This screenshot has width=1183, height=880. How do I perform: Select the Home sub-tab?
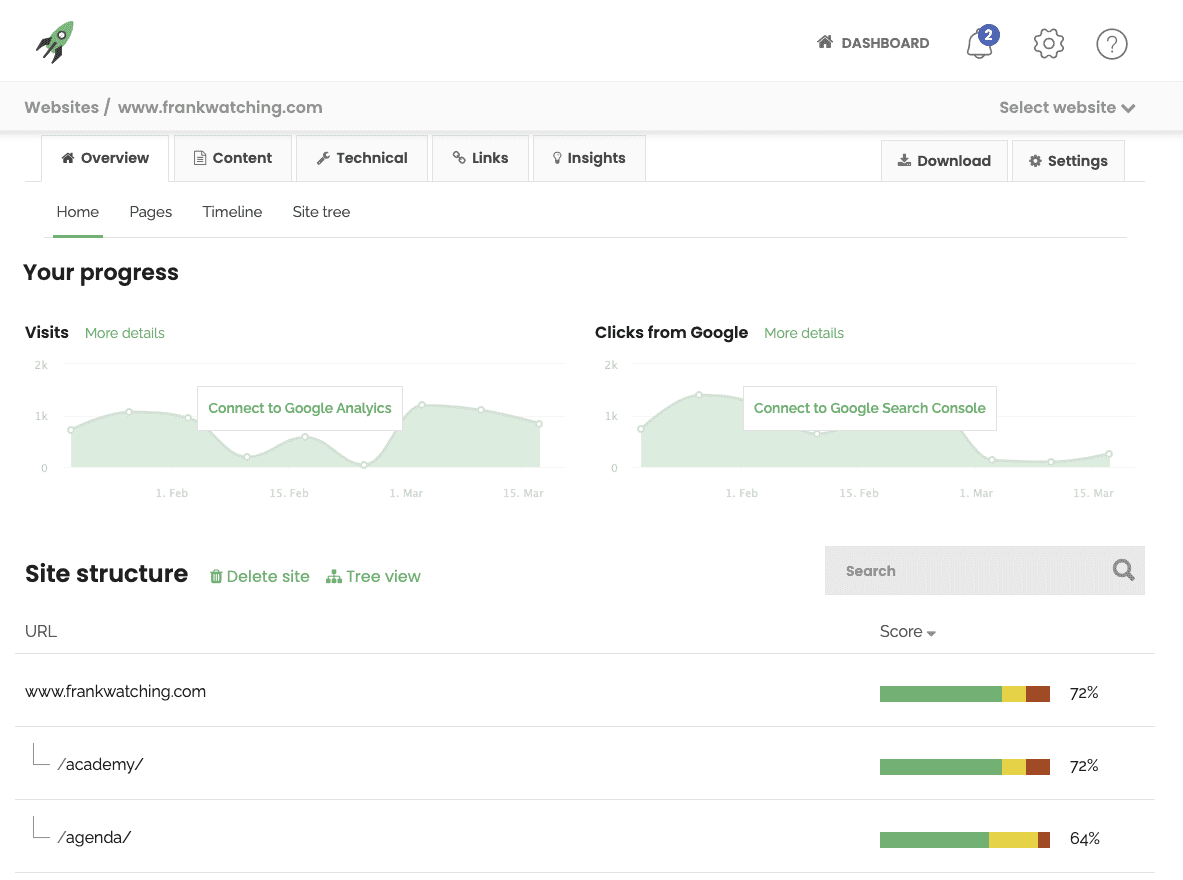(78, 212)
